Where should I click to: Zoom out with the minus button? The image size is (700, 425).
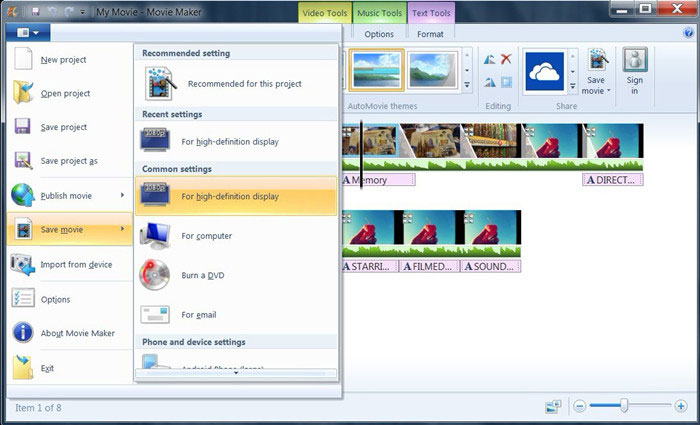579,406
